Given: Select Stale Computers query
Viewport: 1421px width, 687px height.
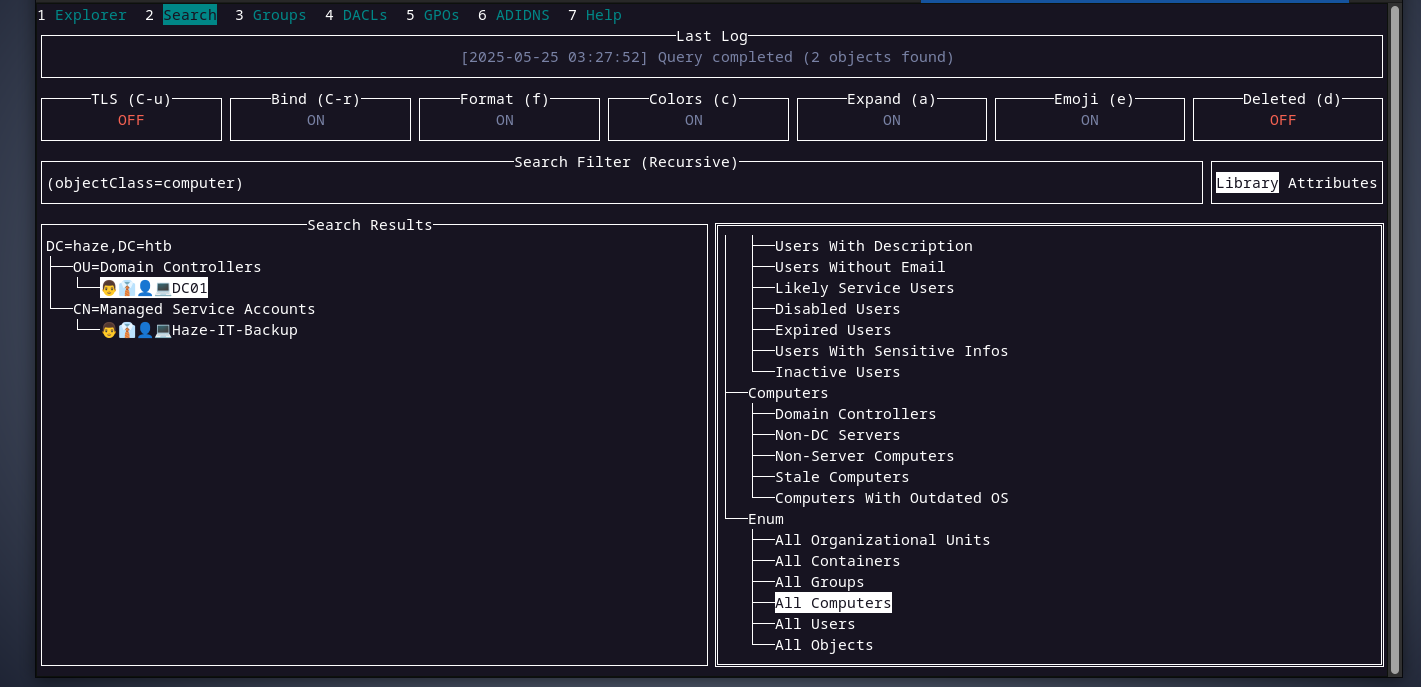Looking at the screenshot, I should coord(842,477).
